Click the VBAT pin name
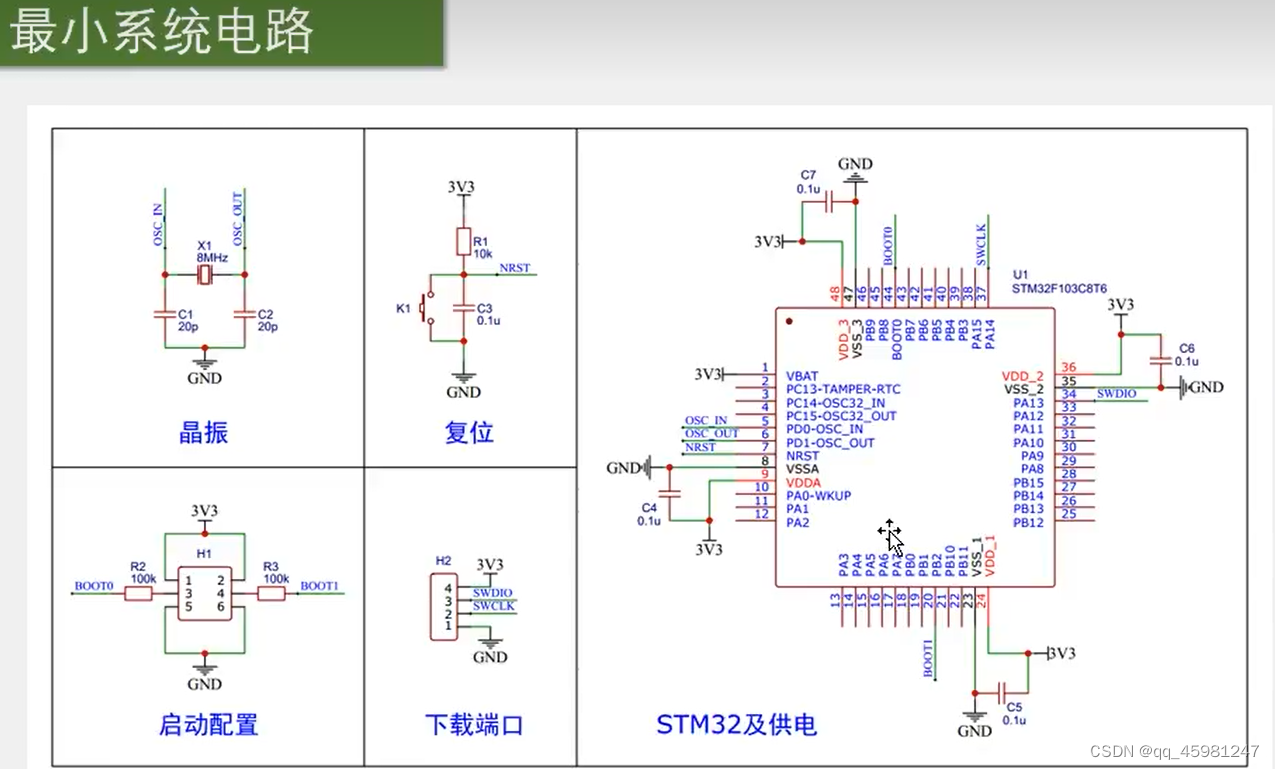1275x769 pixels. (802, 376)
